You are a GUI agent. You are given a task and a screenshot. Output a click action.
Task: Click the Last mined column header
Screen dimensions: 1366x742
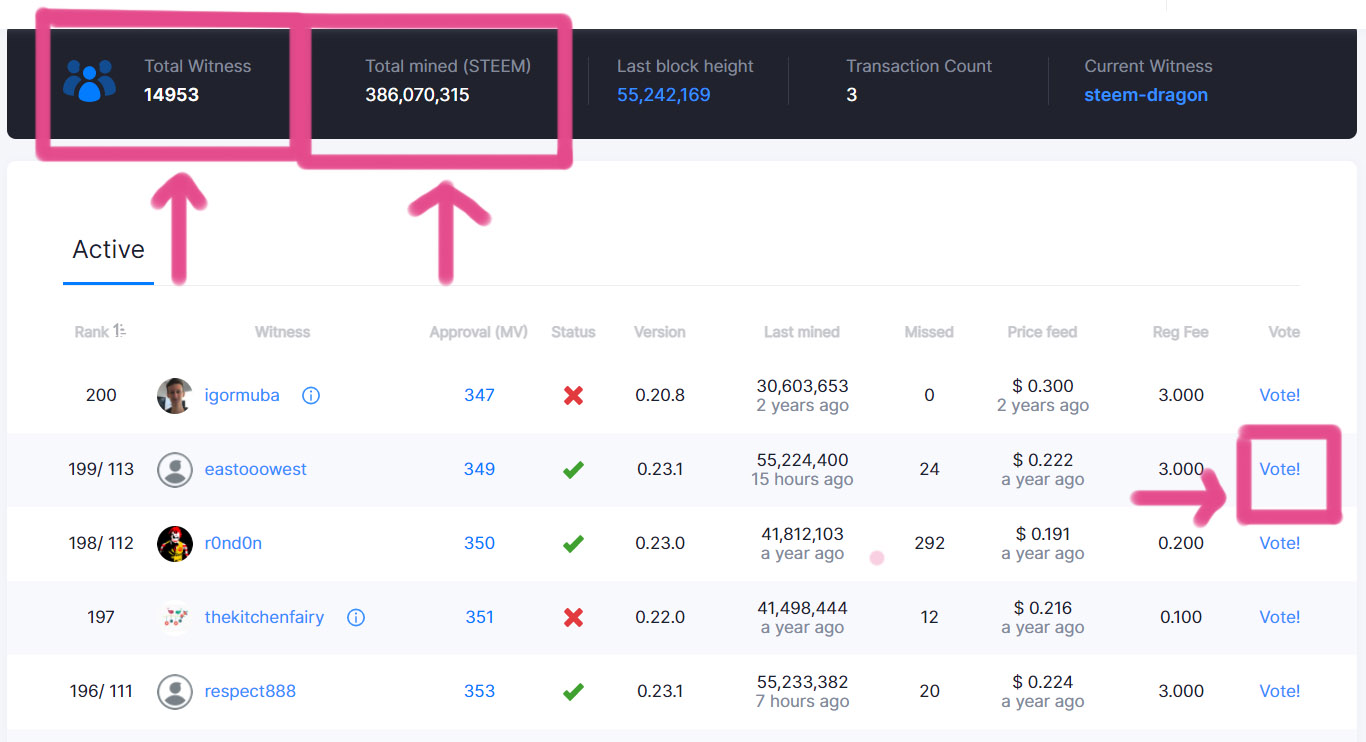tap(802, 332)
